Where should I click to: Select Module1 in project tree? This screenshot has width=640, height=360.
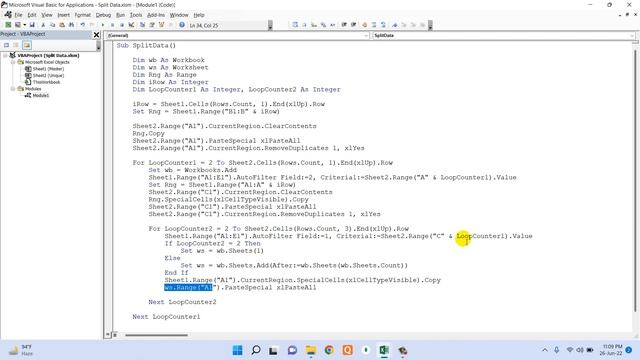pos(41,95)
